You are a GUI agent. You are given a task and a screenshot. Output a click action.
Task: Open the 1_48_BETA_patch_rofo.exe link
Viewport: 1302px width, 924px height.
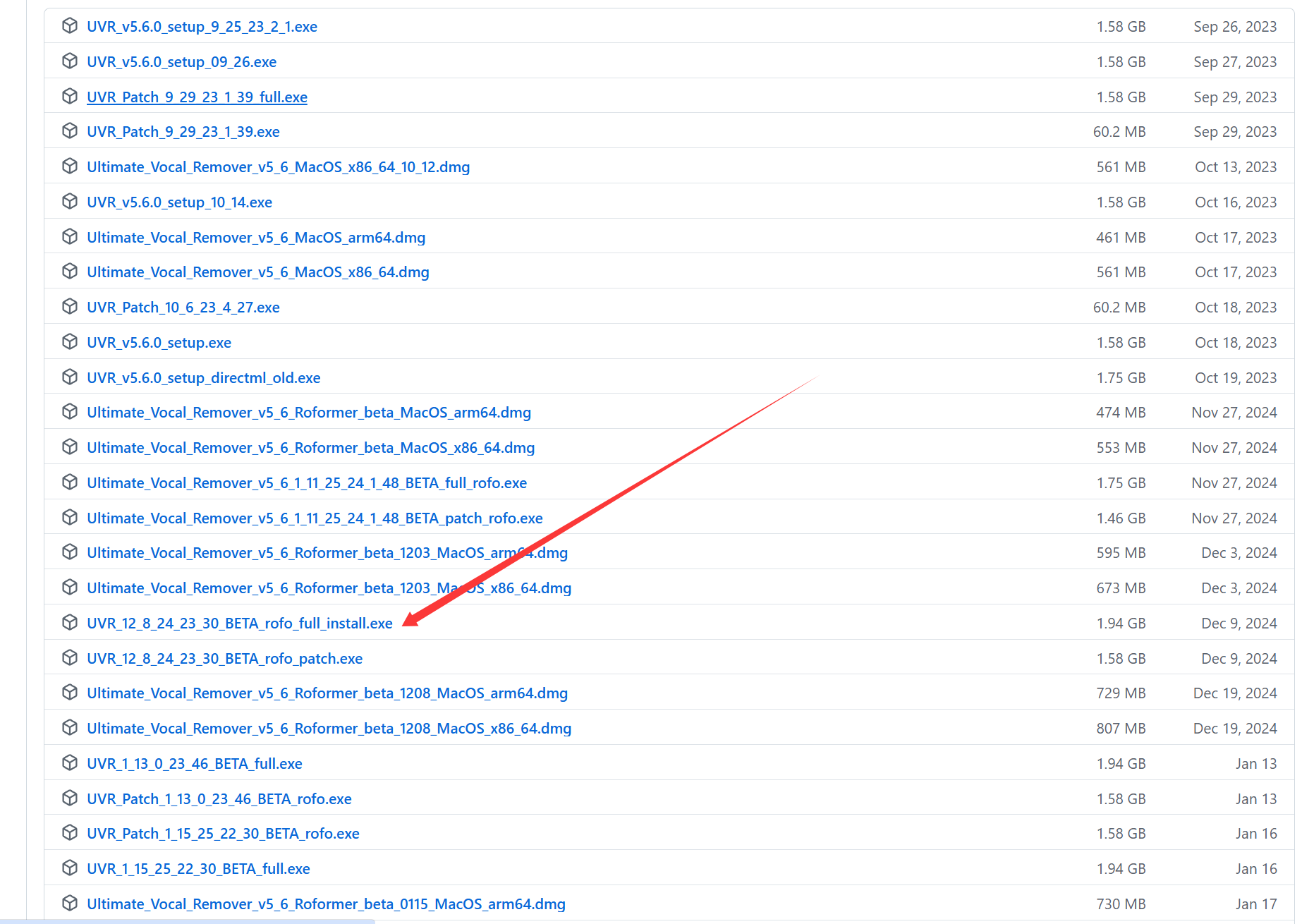[315, 518]
